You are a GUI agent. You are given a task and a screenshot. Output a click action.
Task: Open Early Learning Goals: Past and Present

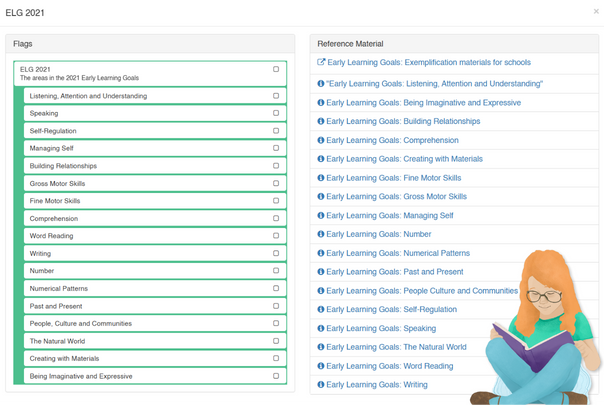pyautogui.click(x=394, y=272)
